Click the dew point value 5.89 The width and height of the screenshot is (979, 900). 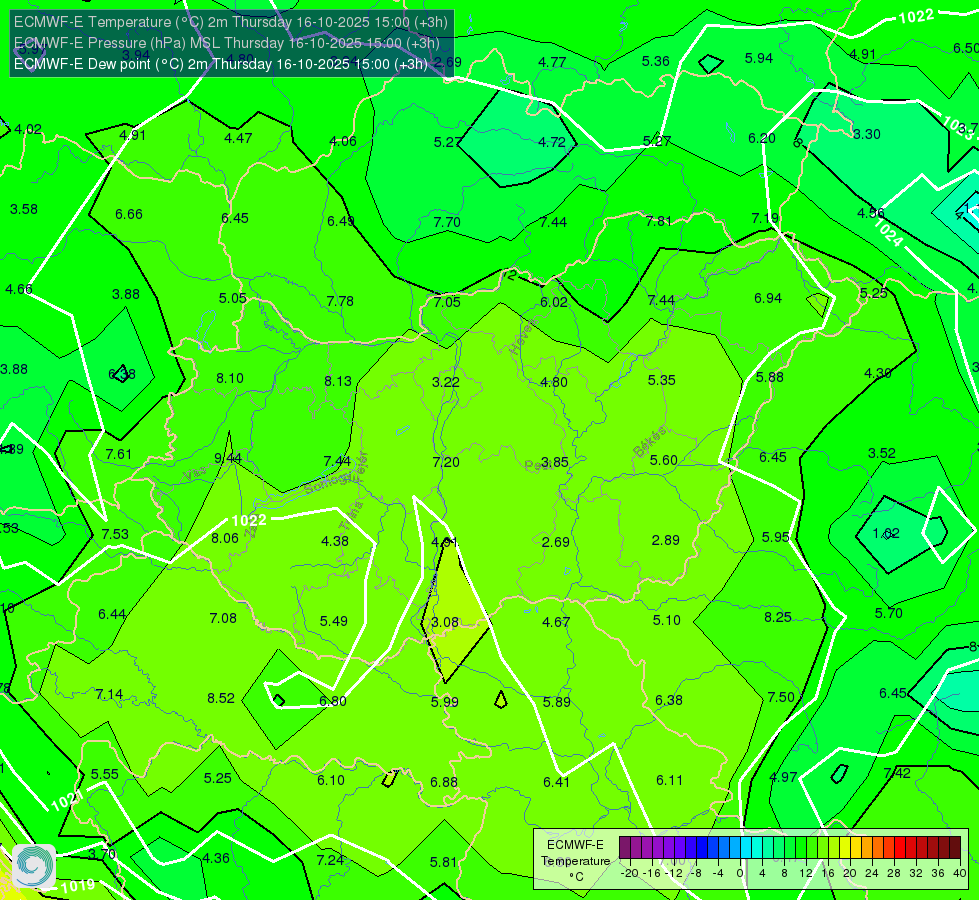(556, 702)
